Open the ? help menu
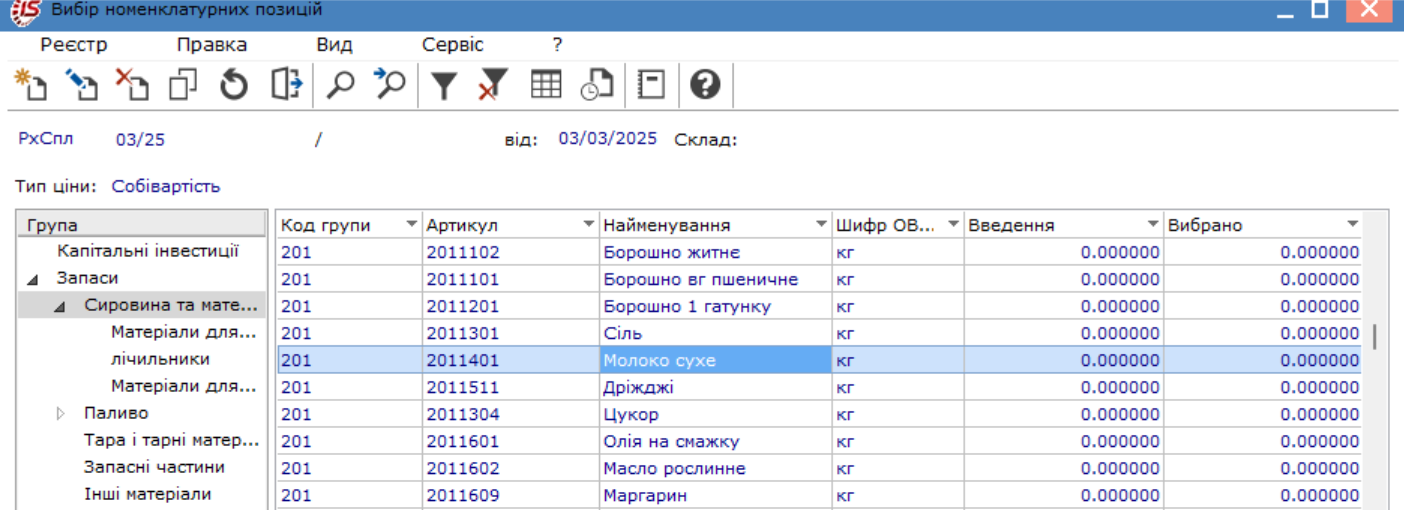 (558, 45)
